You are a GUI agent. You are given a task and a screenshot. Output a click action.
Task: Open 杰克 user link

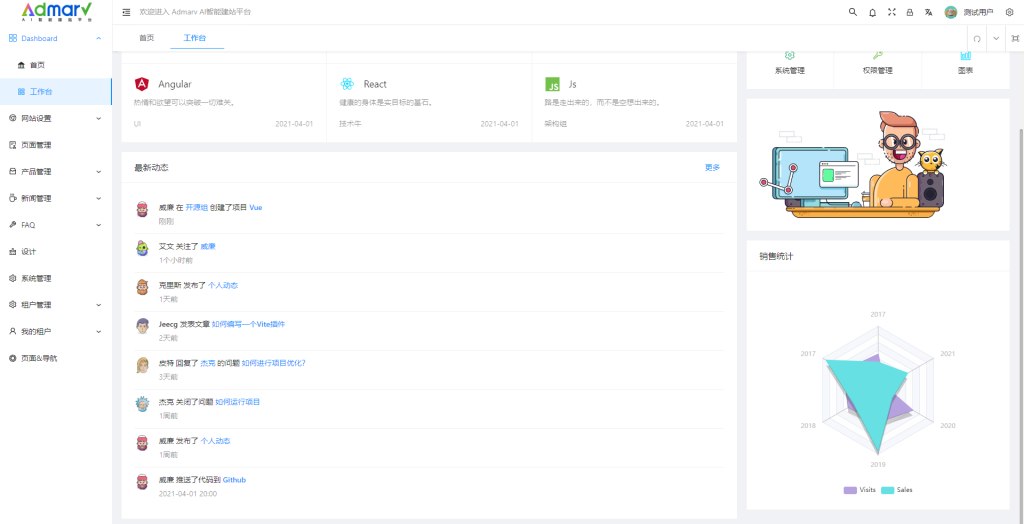(208, 363)
